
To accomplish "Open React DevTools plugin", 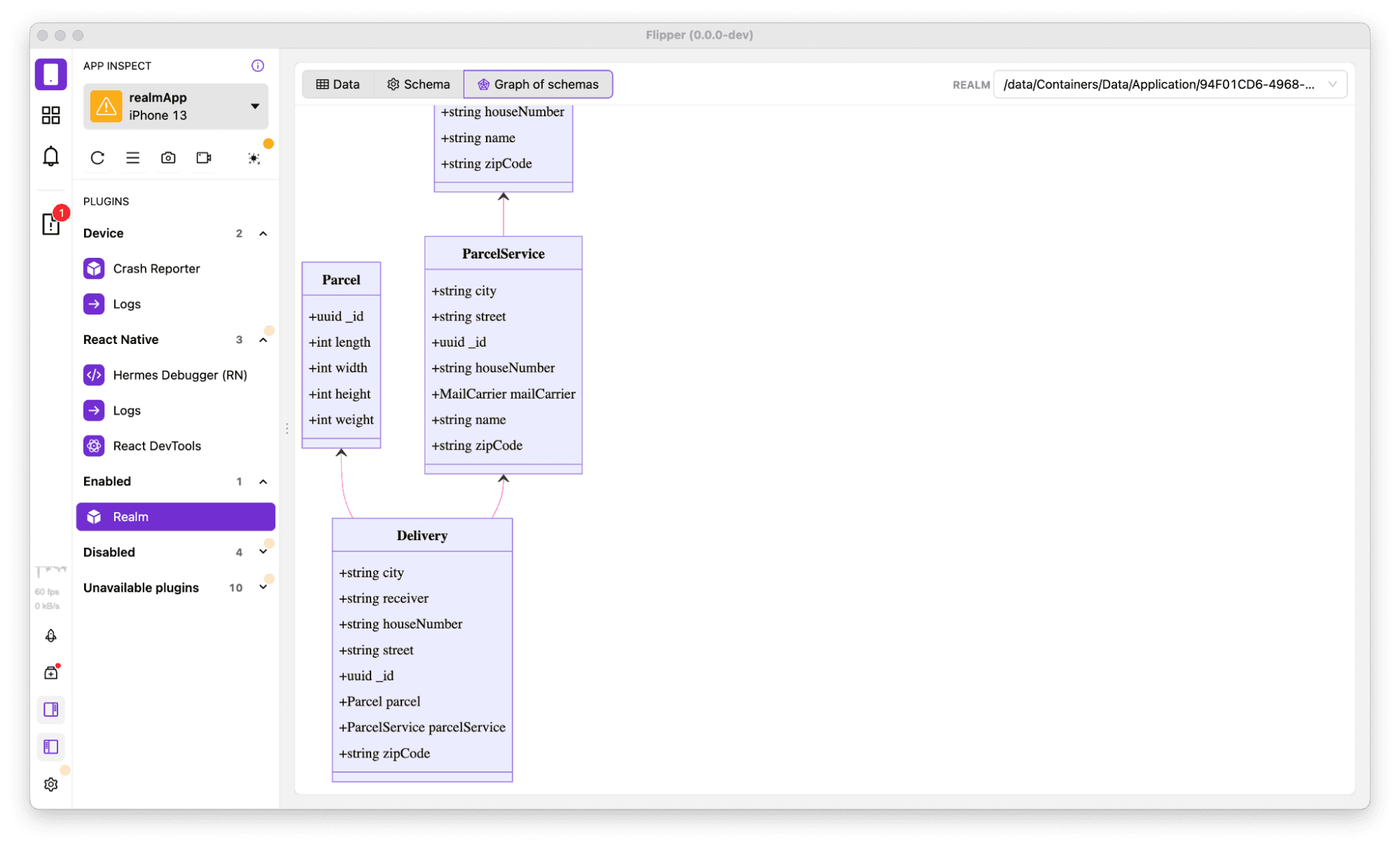I will point(175,446).
